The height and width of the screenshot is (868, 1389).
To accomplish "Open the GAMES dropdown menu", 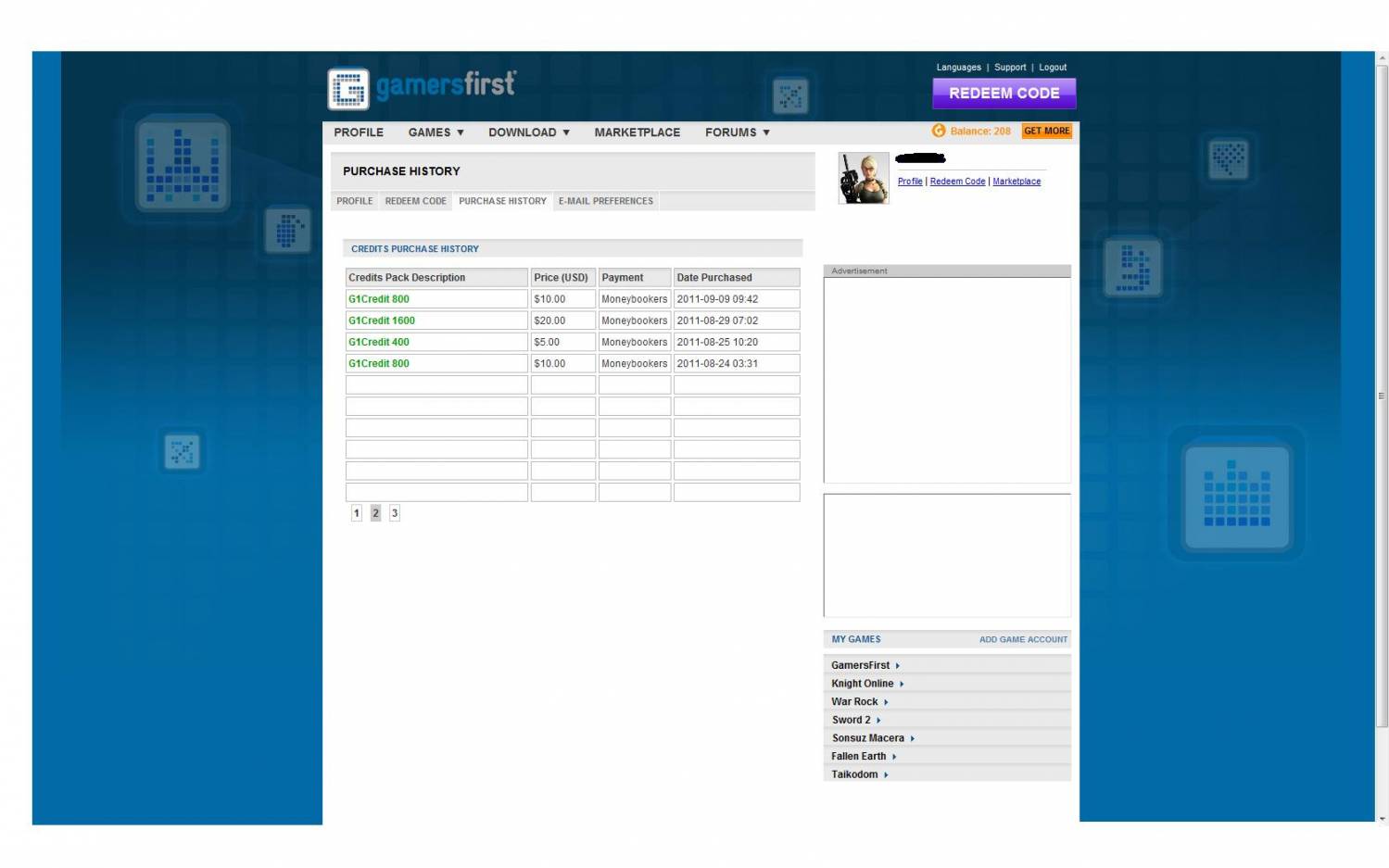I will pos(436,132).
